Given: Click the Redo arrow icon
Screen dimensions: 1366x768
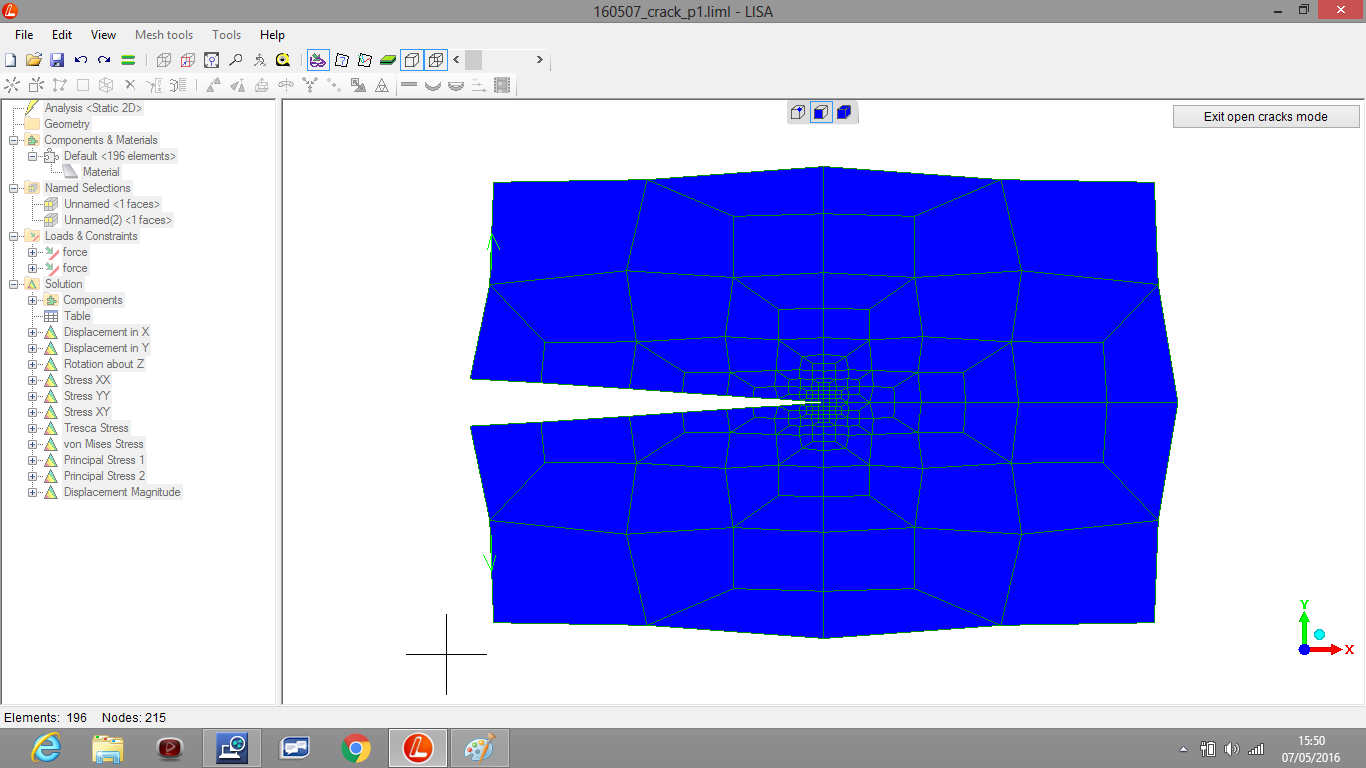Looking at the screenshot, I should tap(104, 60).
